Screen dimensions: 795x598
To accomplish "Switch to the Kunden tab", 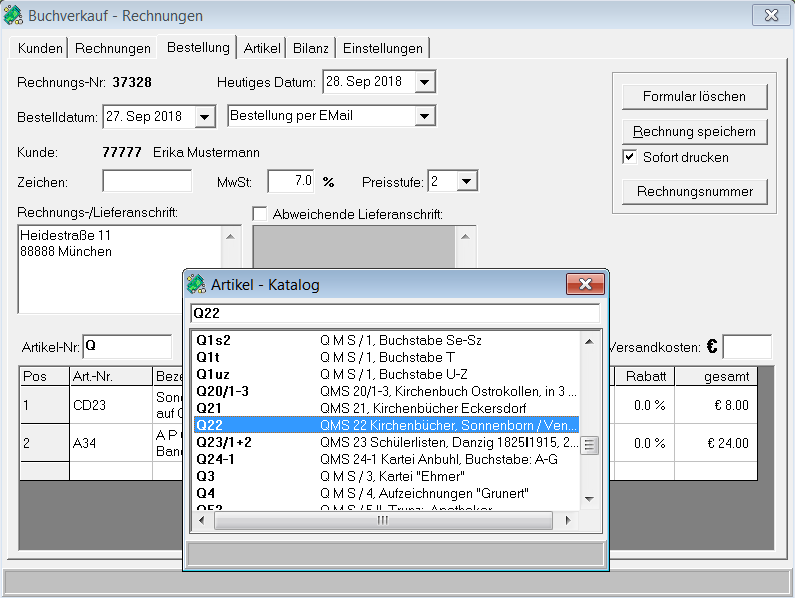I will pyautogui.click(x=40, y=48).
